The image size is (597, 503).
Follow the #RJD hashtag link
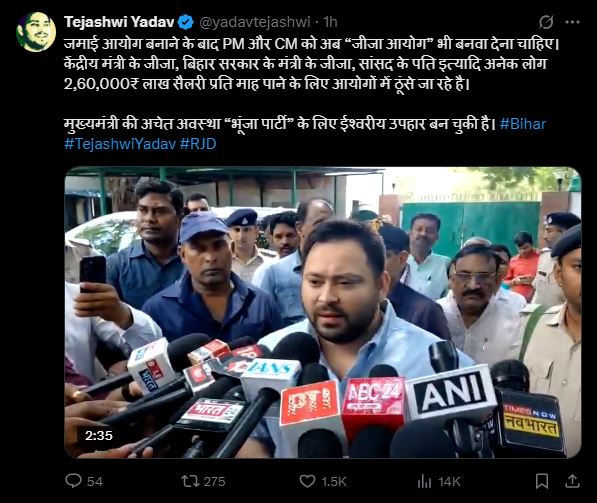[198, 144]
